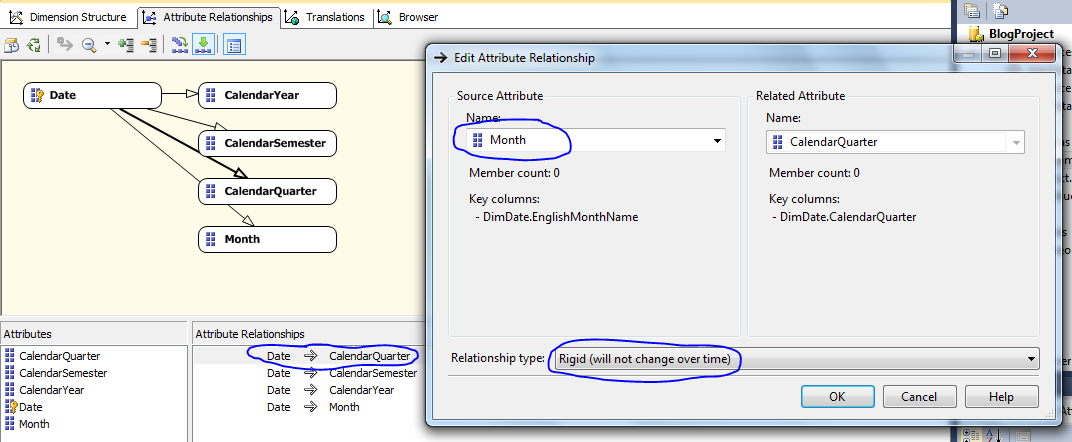This screenshot has height=442, width=1072.
Task: Select the CalendarSemester node in the diagram
Action: tap(267, 143)
